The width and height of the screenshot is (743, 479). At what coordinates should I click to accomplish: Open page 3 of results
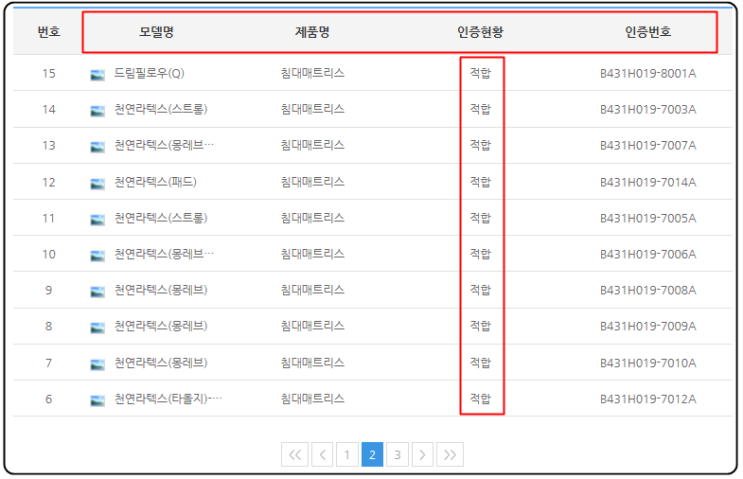398,455
